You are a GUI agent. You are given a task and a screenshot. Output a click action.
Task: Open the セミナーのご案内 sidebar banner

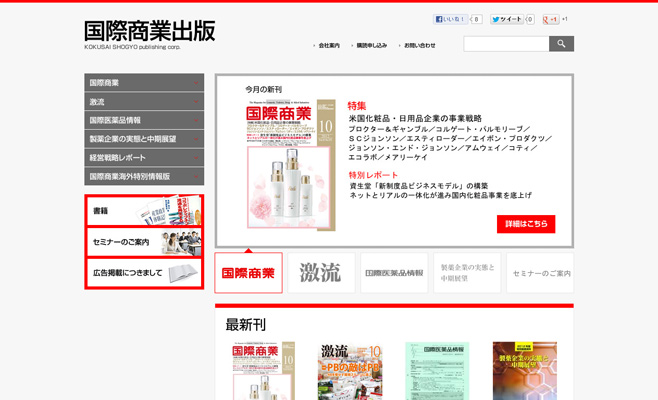144,242
